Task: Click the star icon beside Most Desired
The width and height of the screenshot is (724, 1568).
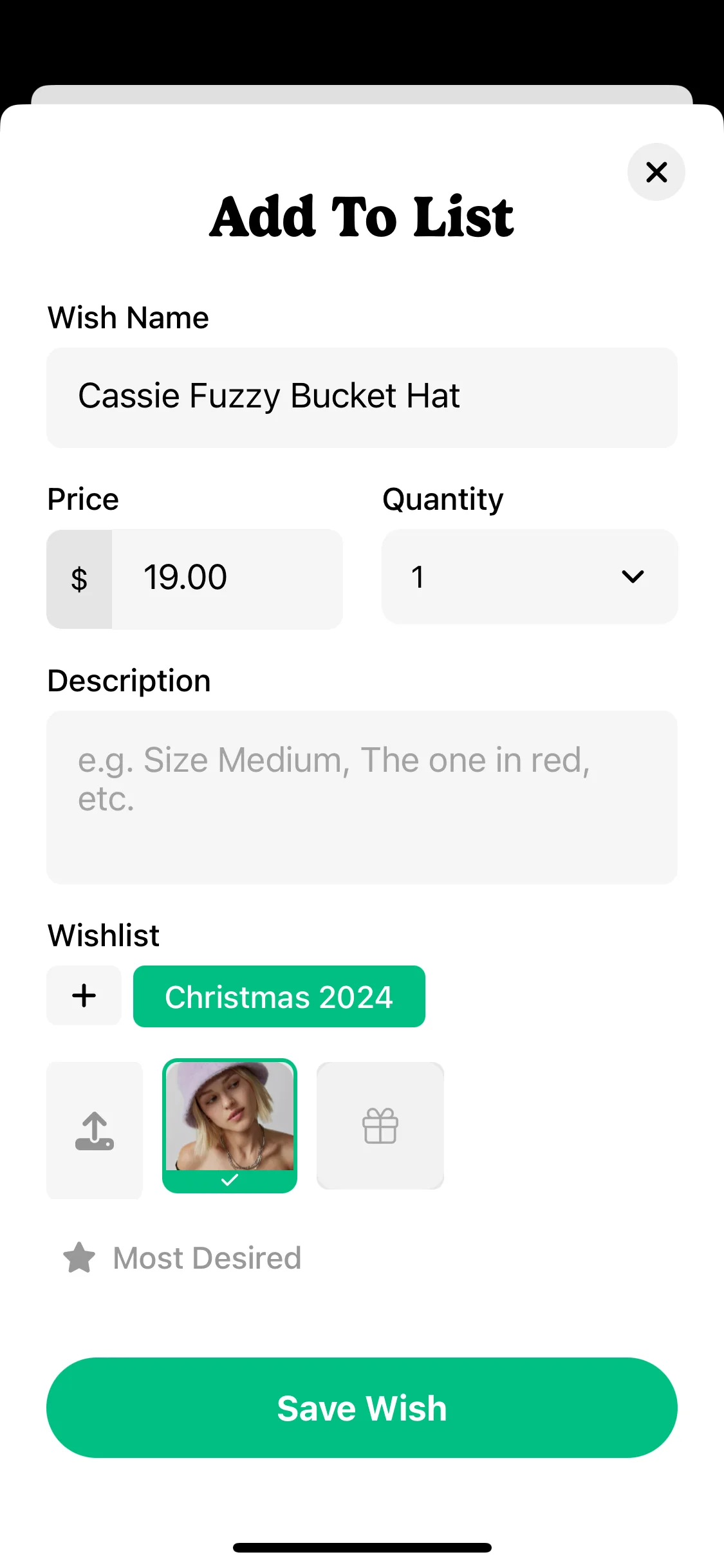Action: 79,1257
